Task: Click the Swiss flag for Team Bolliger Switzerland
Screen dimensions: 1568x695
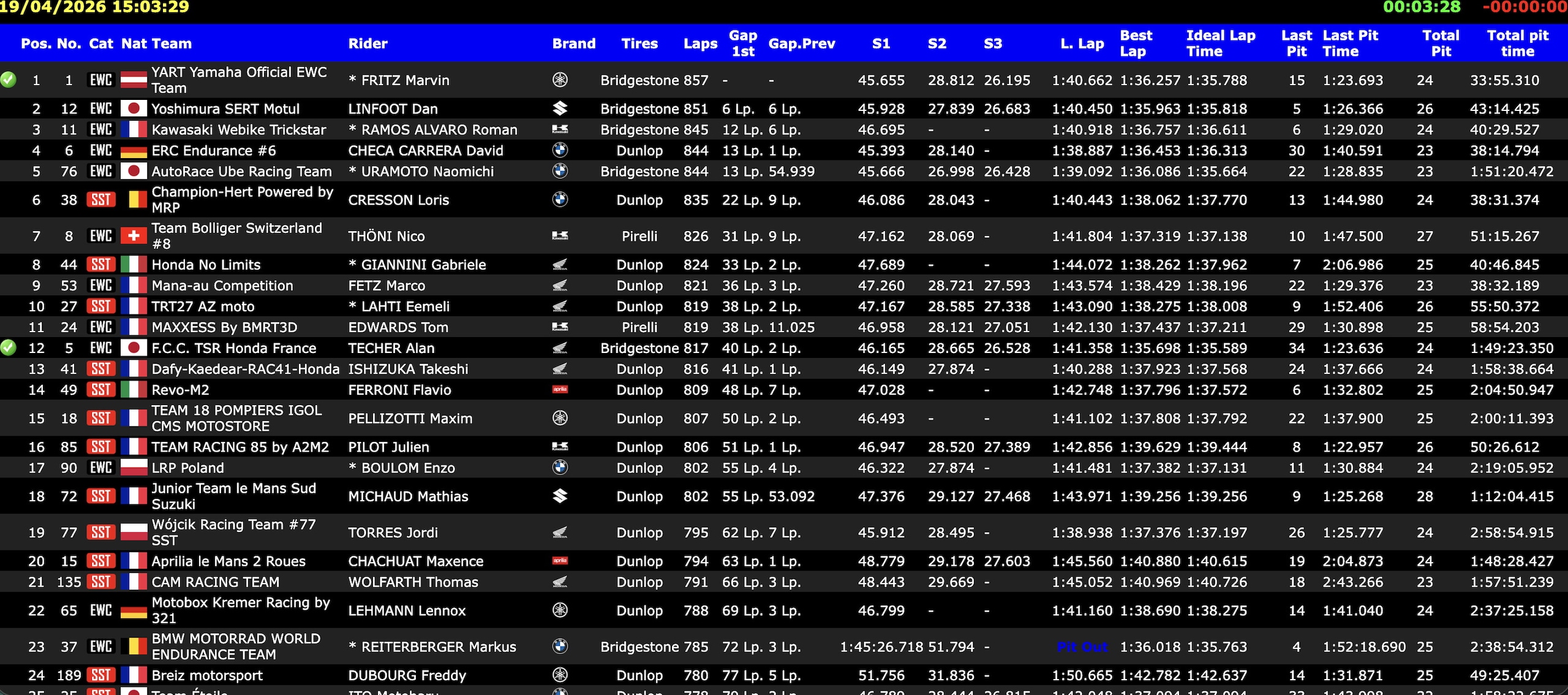Action: coord(134,236)
